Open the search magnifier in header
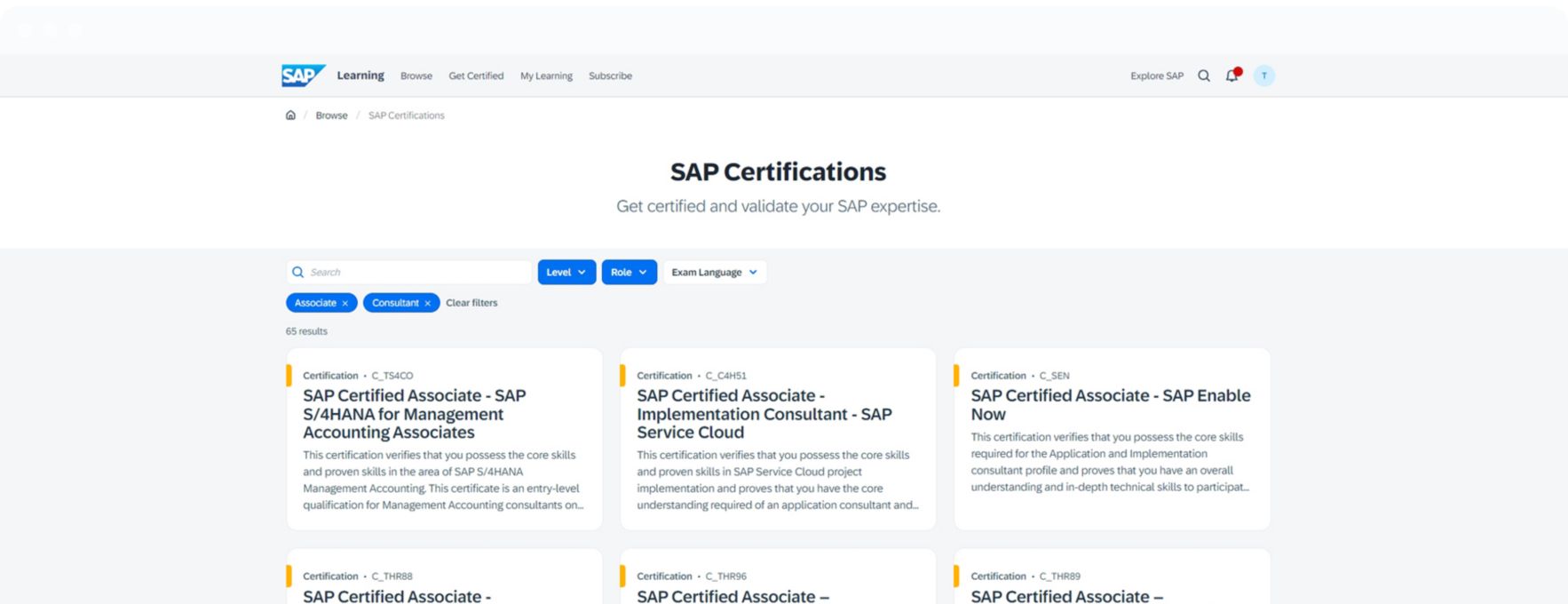This screenshot has width=1568, height=604. (1203, 75)
